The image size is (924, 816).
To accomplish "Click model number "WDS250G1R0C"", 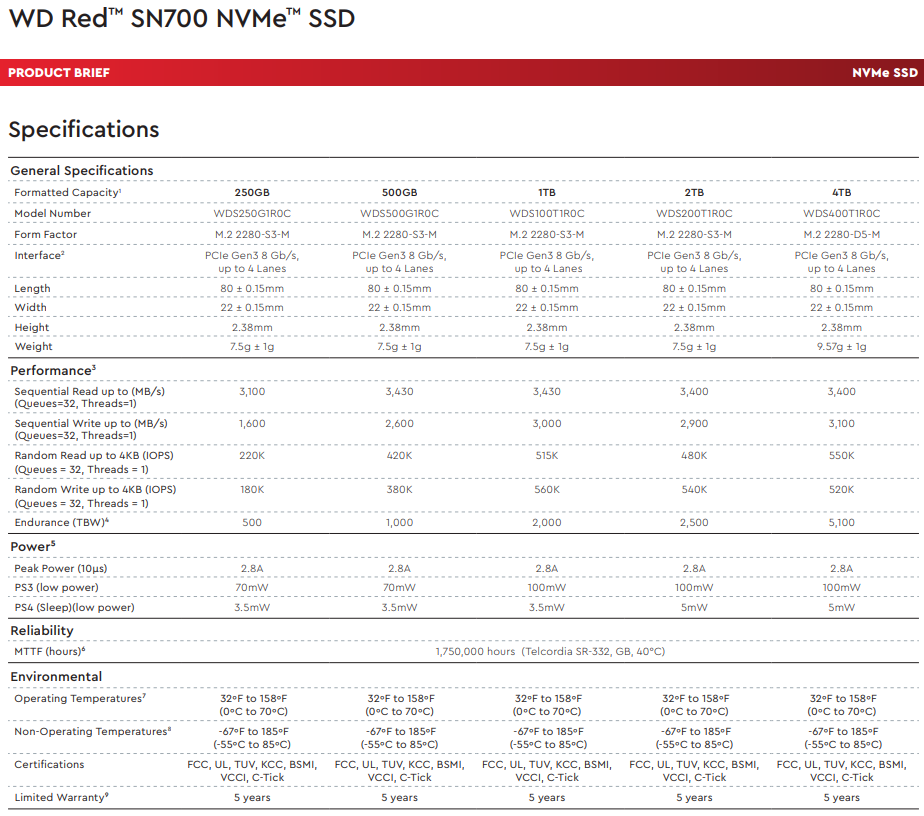I will pyautogui.click(x=252, y=213).
